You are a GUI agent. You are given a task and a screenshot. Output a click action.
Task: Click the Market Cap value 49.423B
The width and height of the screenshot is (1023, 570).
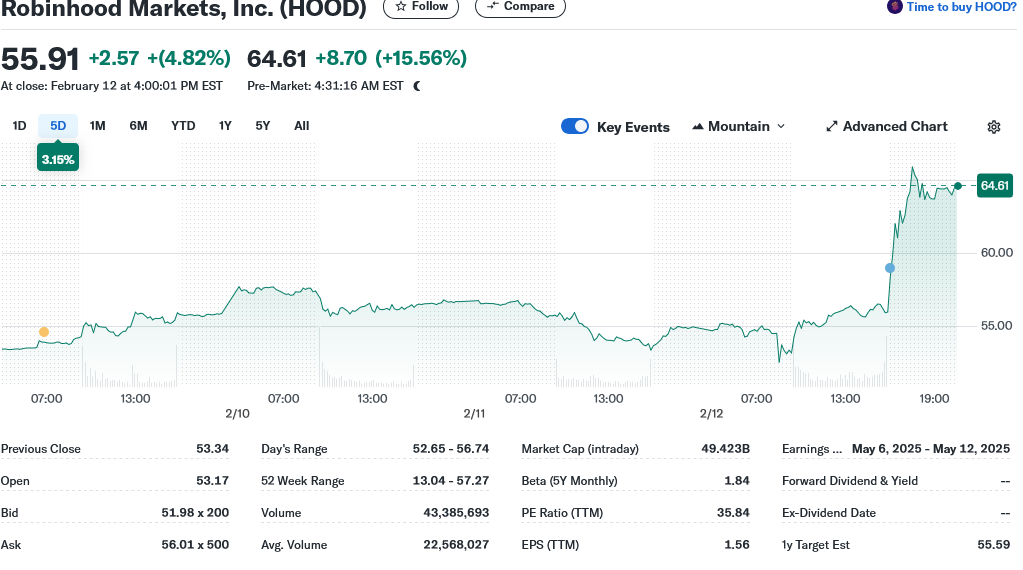tap(725, 449)
